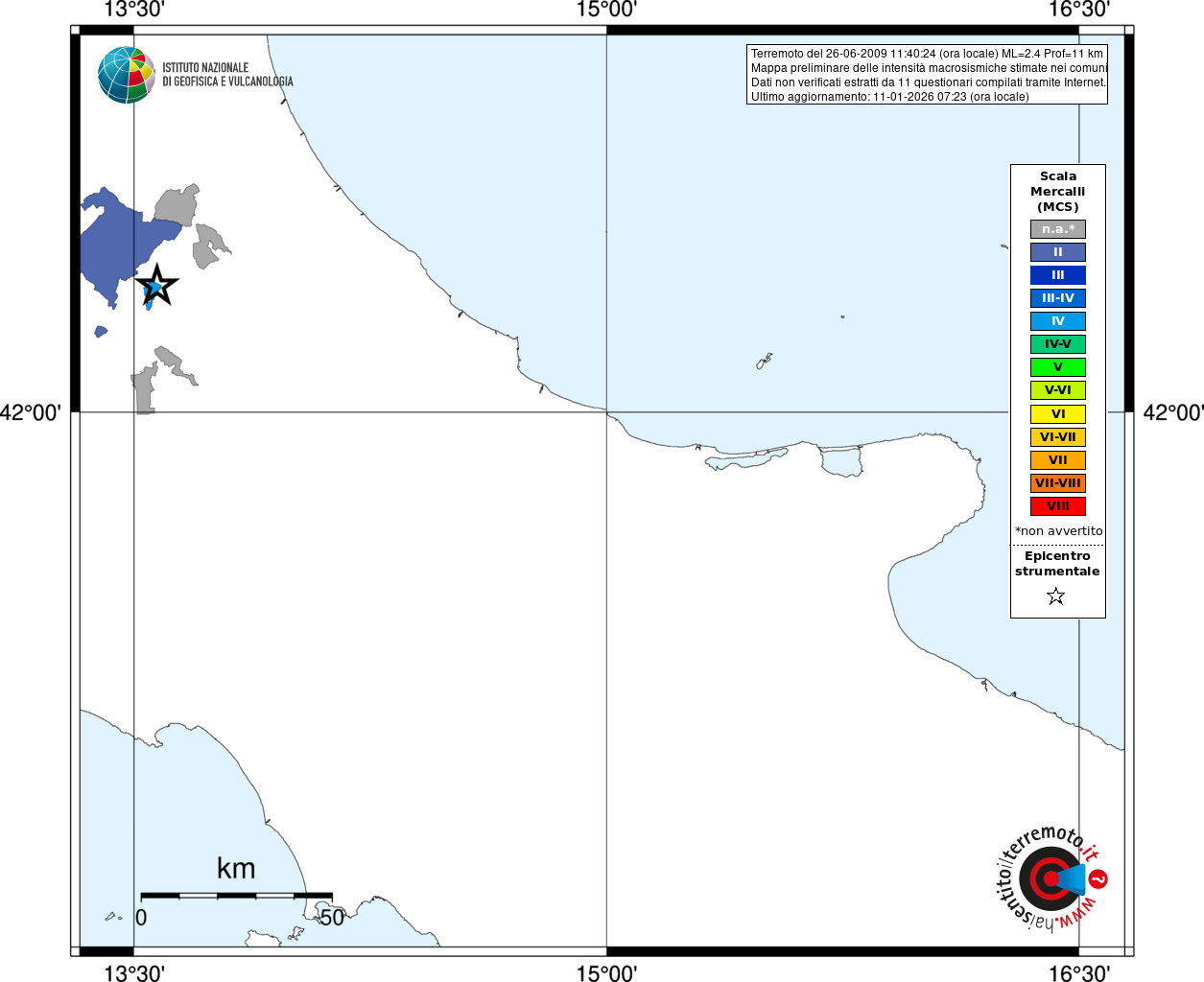
Task: Click the 'km' scale bar label
Action: pos(236,869)
